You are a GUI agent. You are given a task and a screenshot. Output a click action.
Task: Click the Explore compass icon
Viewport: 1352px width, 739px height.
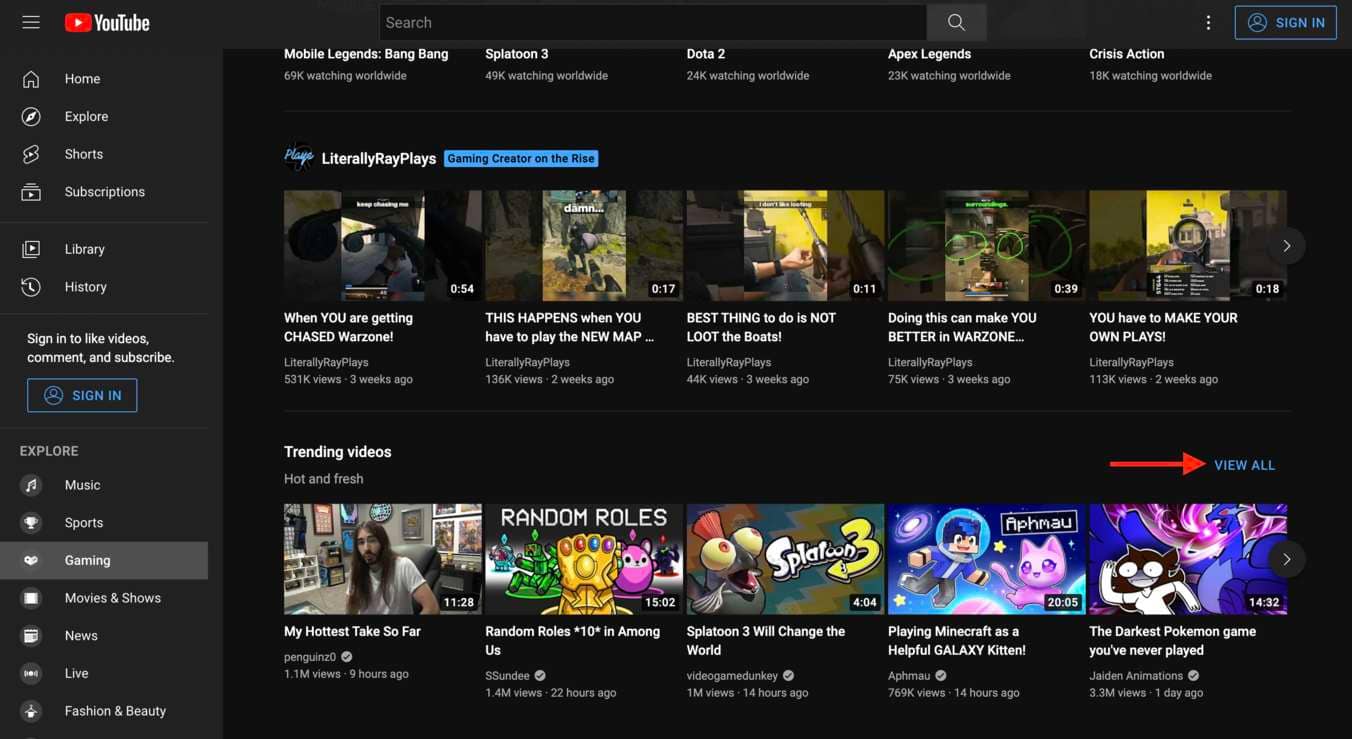click(x=31, y=117)
